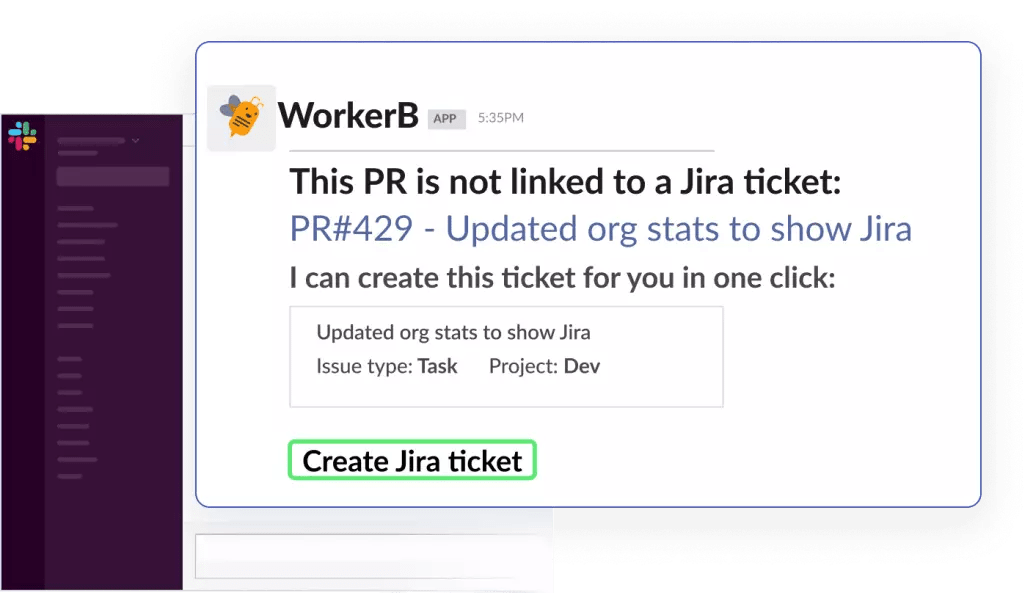Click the Slack logo icon

pos(22,136)
